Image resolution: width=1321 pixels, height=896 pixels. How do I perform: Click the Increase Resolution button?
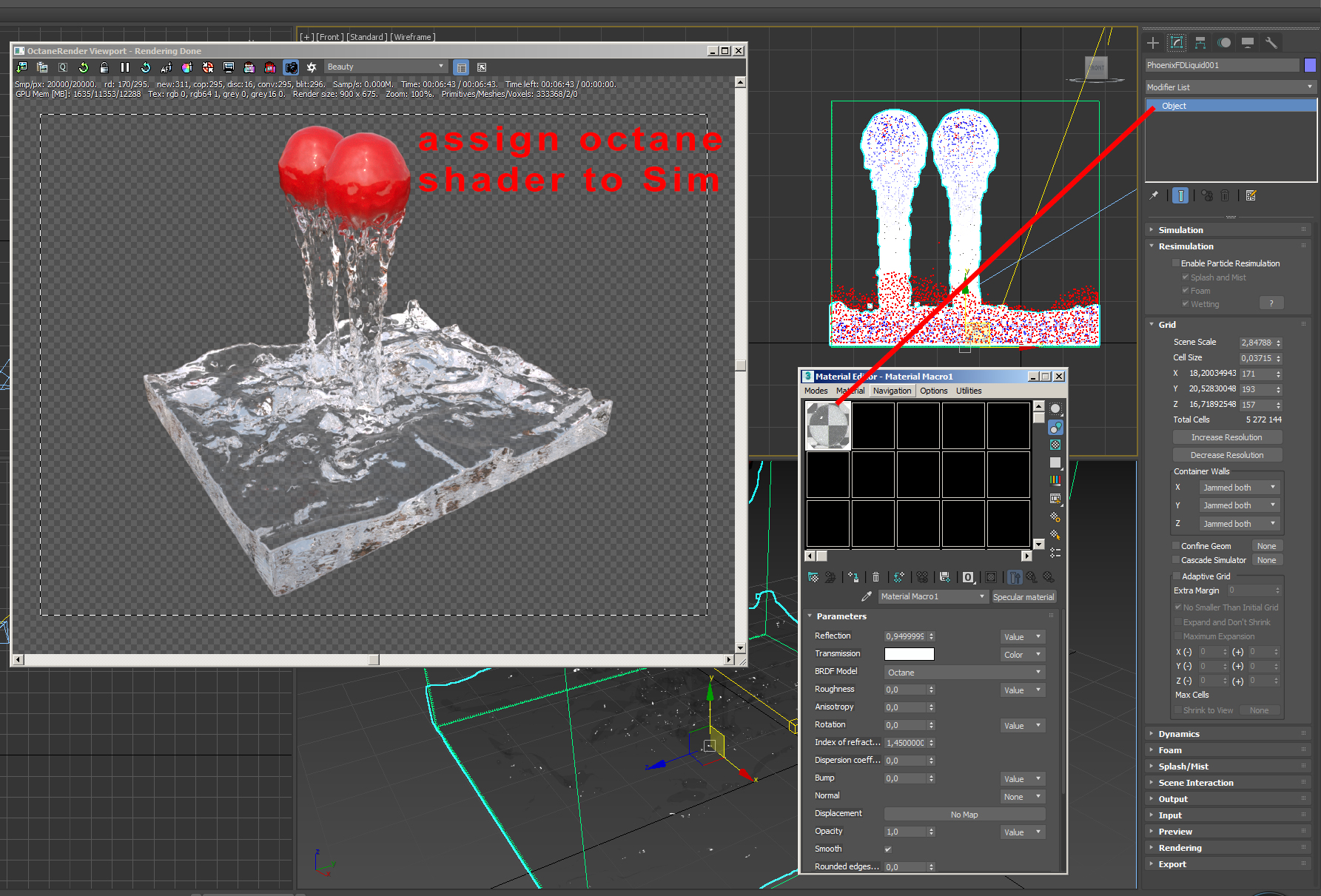click(x=1227, y=437)
